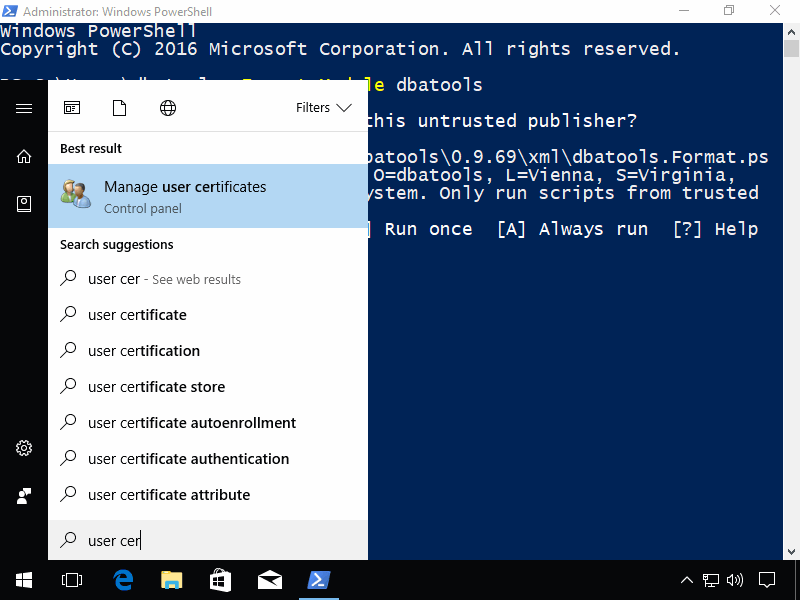Click inside the 'user cer' search box
The height and width of the screenshot is (600, 800).
pyautogui.click(x=200, y=540)
